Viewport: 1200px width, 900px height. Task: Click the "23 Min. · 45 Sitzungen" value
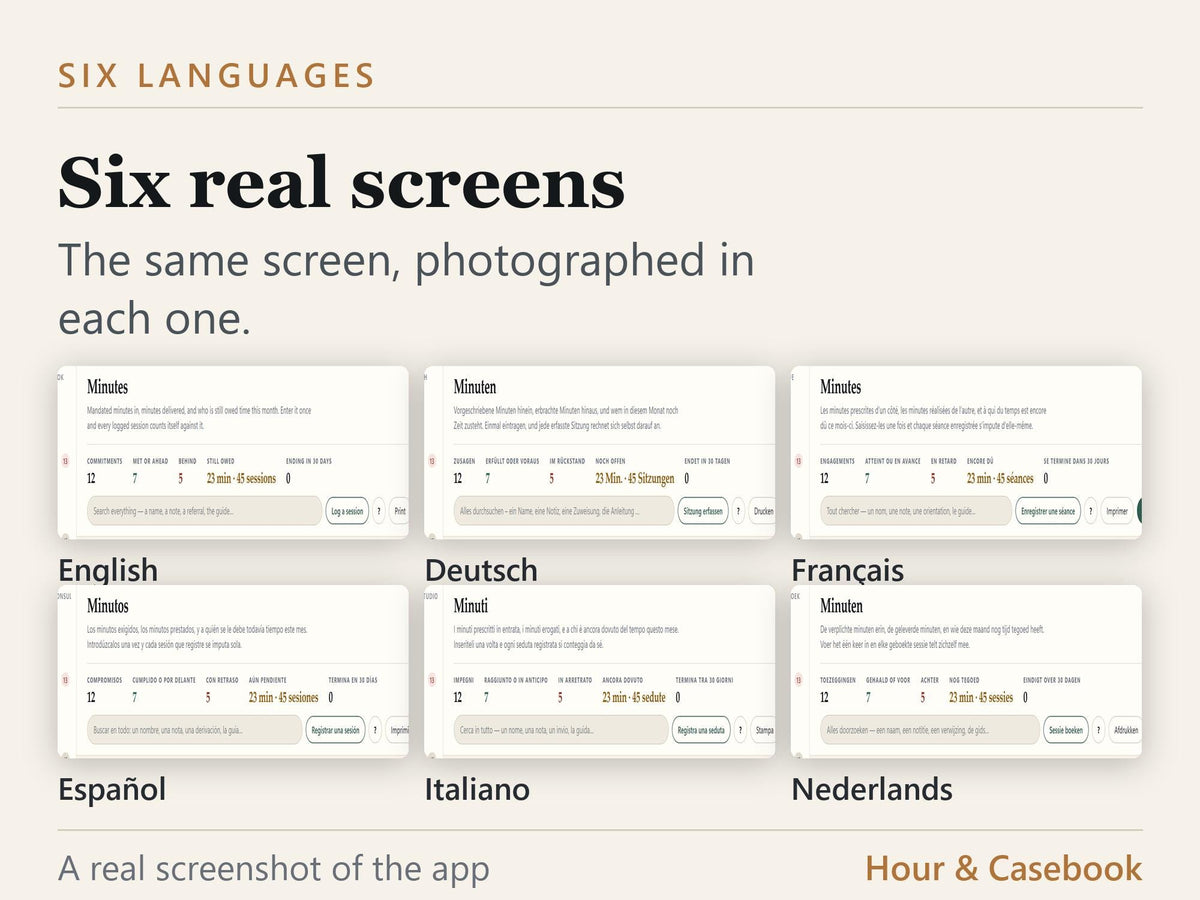tap(635, 479)
